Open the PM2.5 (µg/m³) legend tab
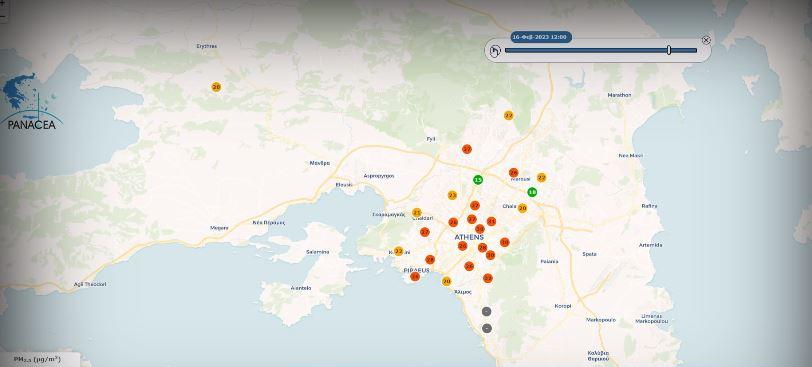 (38, 359)
